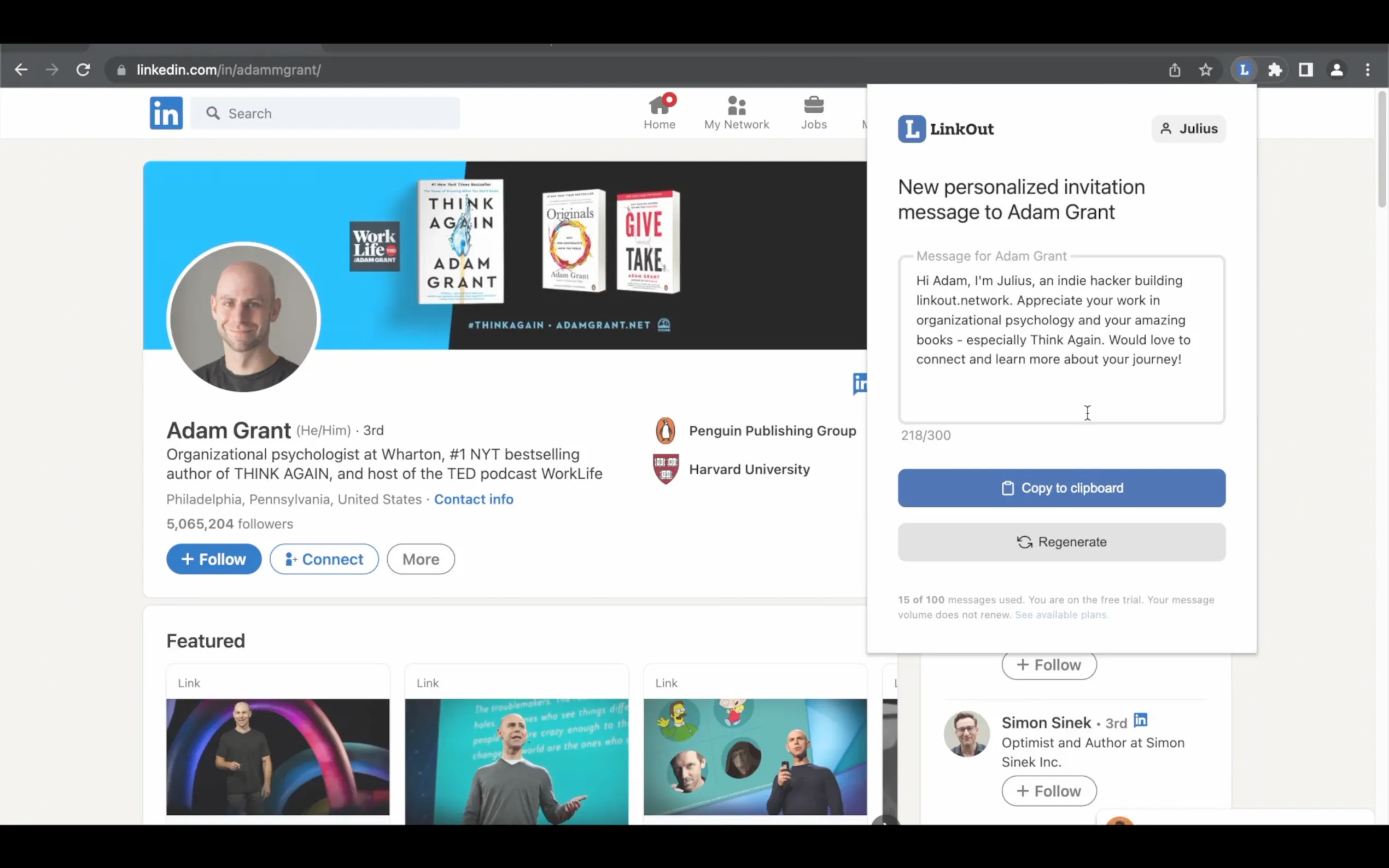Connect with Adam Grant

324,559
